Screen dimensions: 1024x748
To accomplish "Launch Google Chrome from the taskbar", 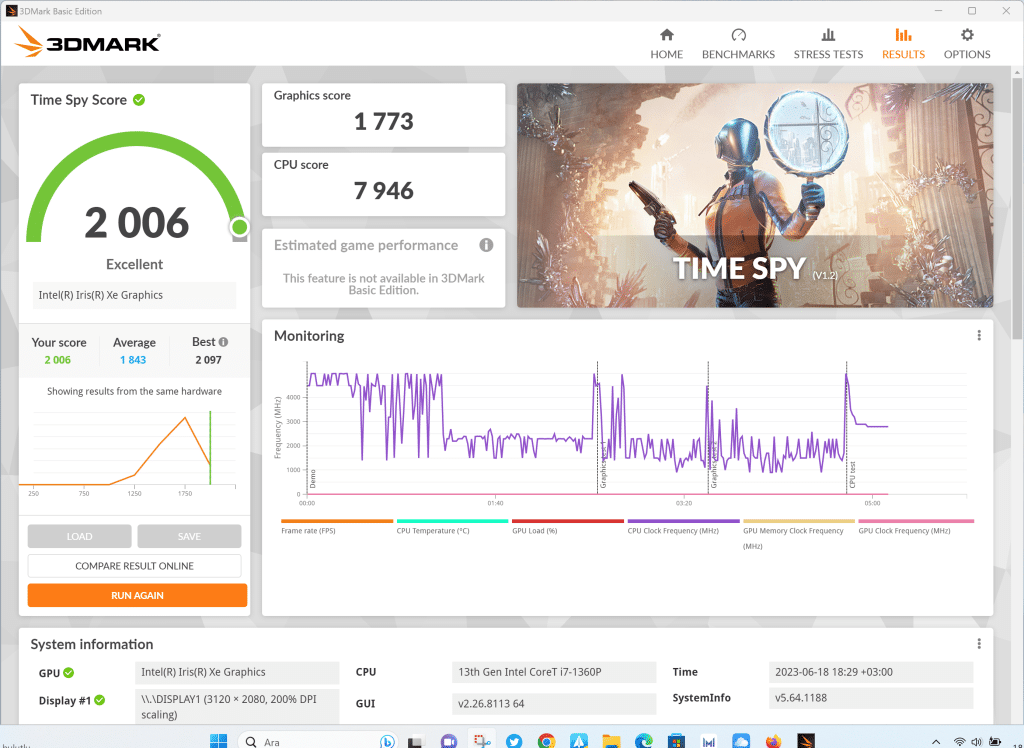I will pos(546,741).
